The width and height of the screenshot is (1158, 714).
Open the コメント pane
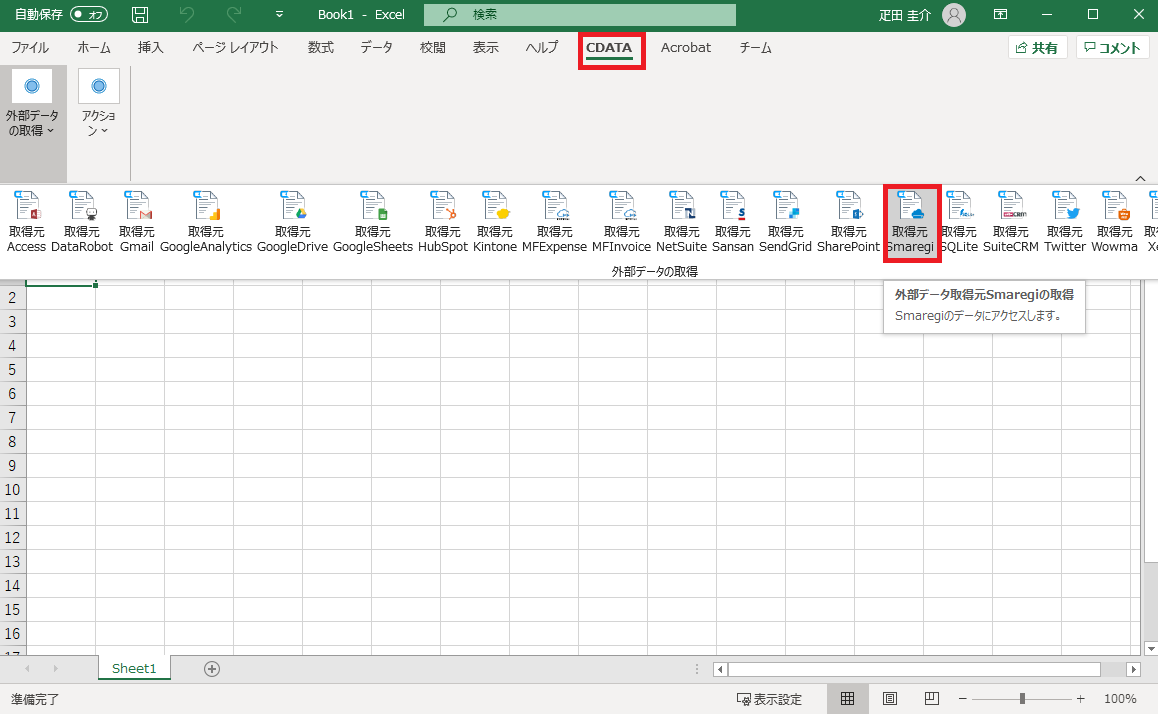point(1111,46)
